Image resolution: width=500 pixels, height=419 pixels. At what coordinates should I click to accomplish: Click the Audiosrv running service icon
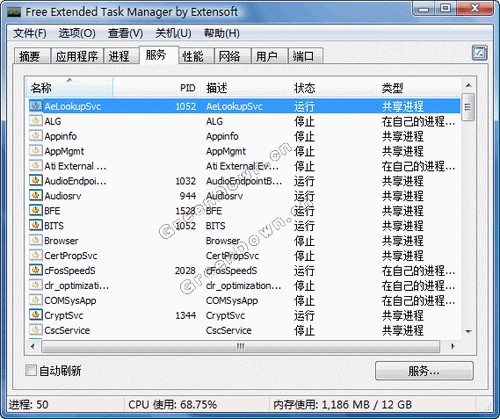[35, 195]
